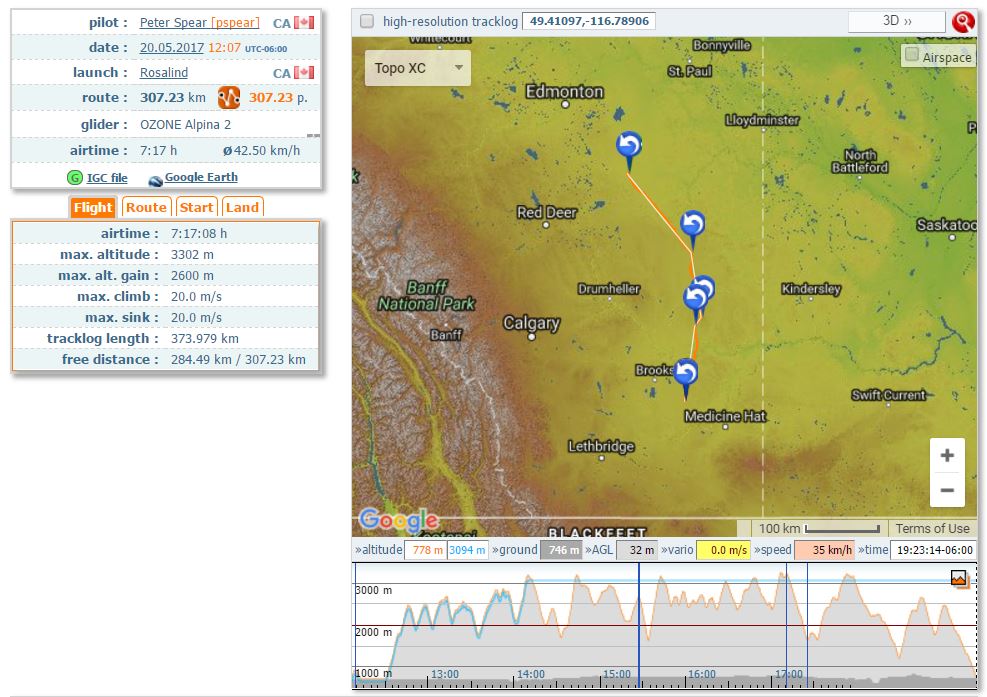This screenshot has width=987, height=697.
Task: Zoom in on the map
Action: 947,455
